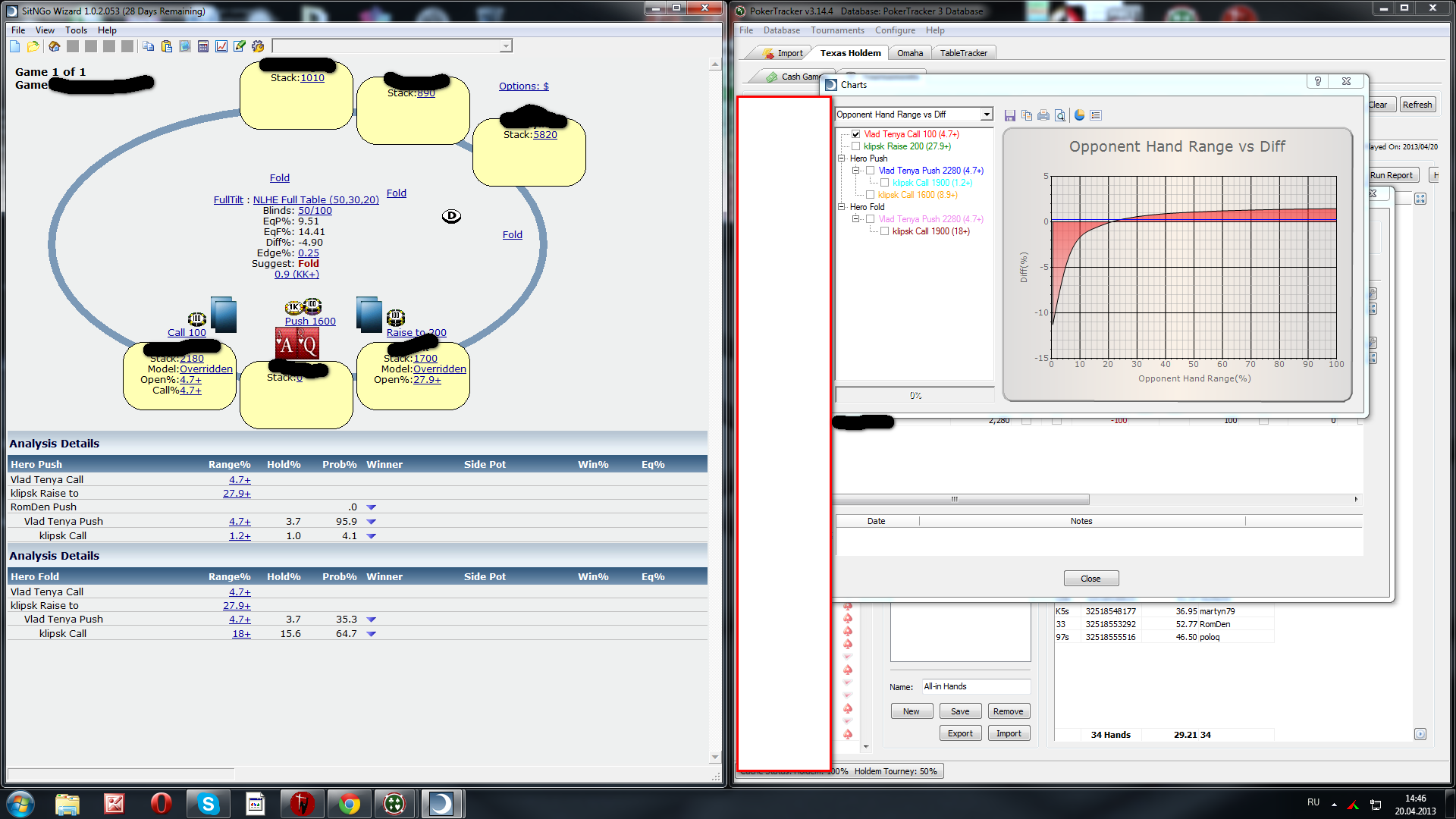Click the Copy chart icon in Charts toolbar
The width and height of the screenshot is (1456, 819).
point(1027,115)
